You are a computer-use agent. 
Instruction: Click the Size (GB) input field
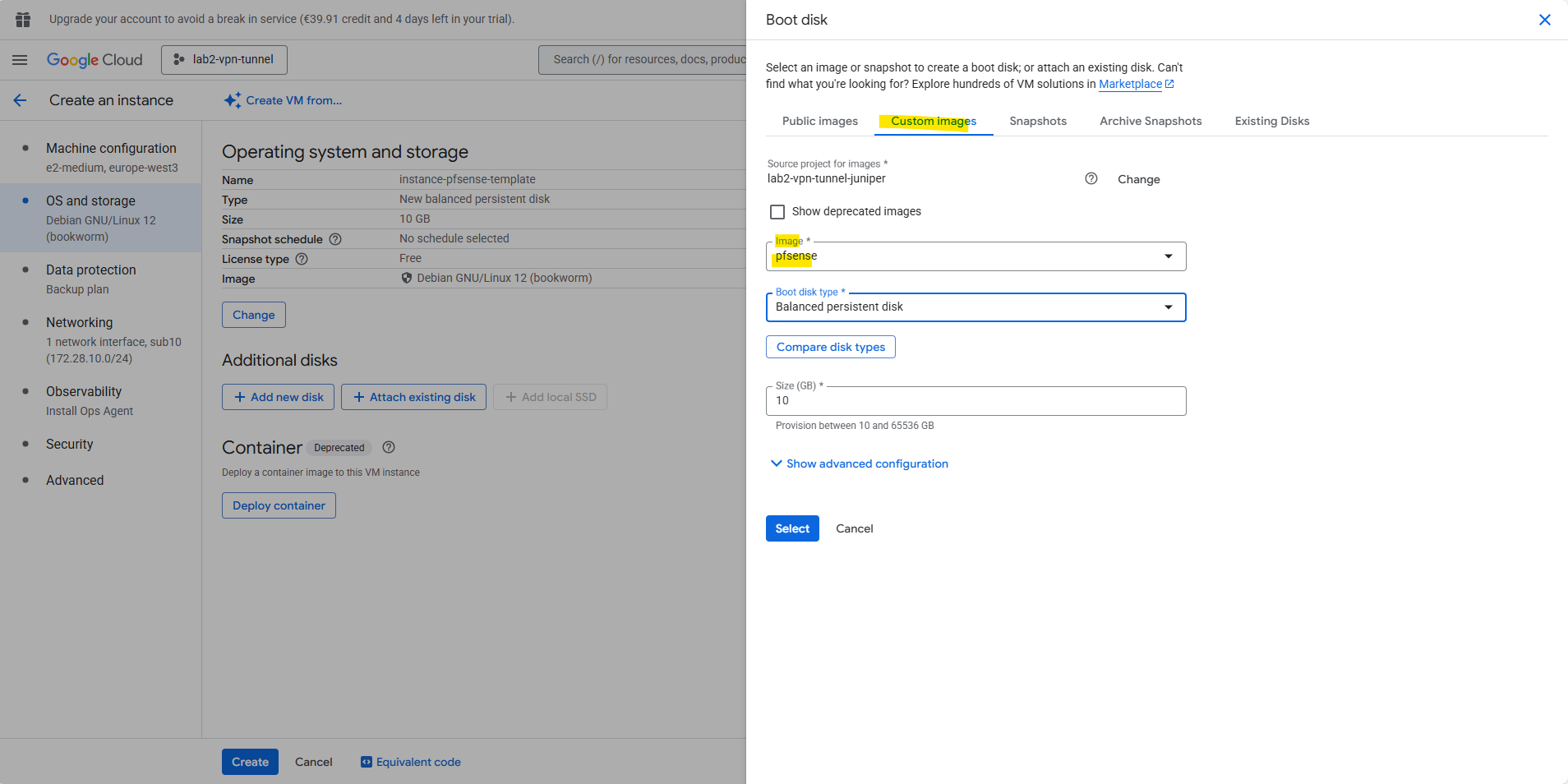point(975,401)
